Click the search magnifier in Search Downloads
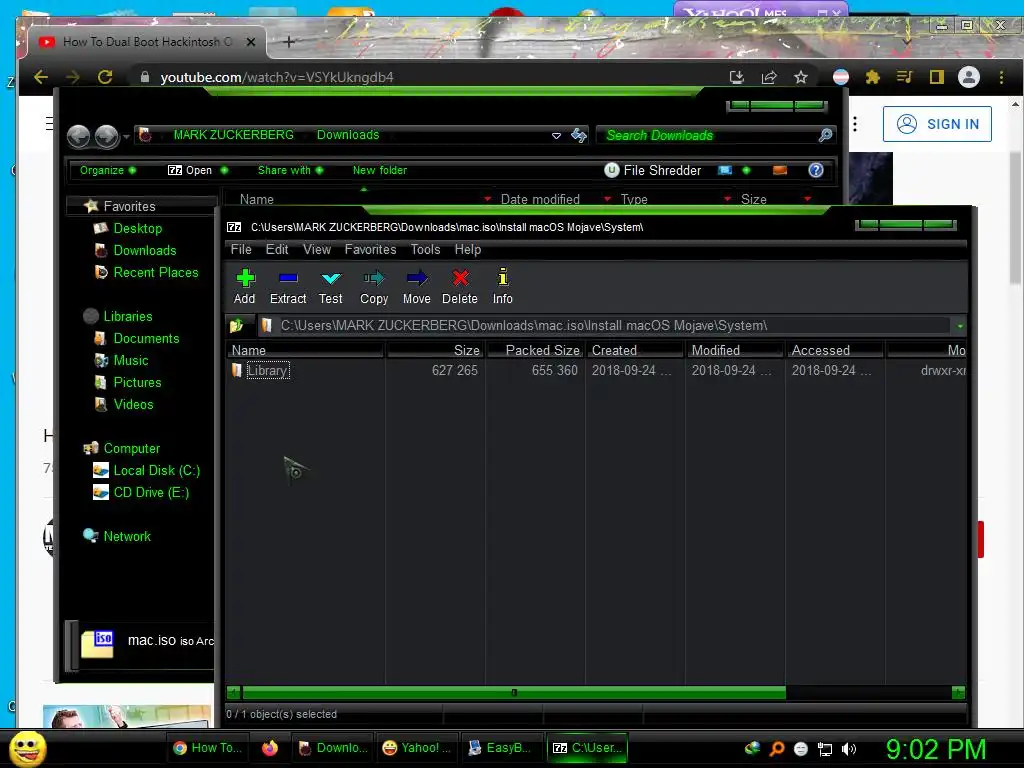The image size is (1024, 768). click(825, 135)
